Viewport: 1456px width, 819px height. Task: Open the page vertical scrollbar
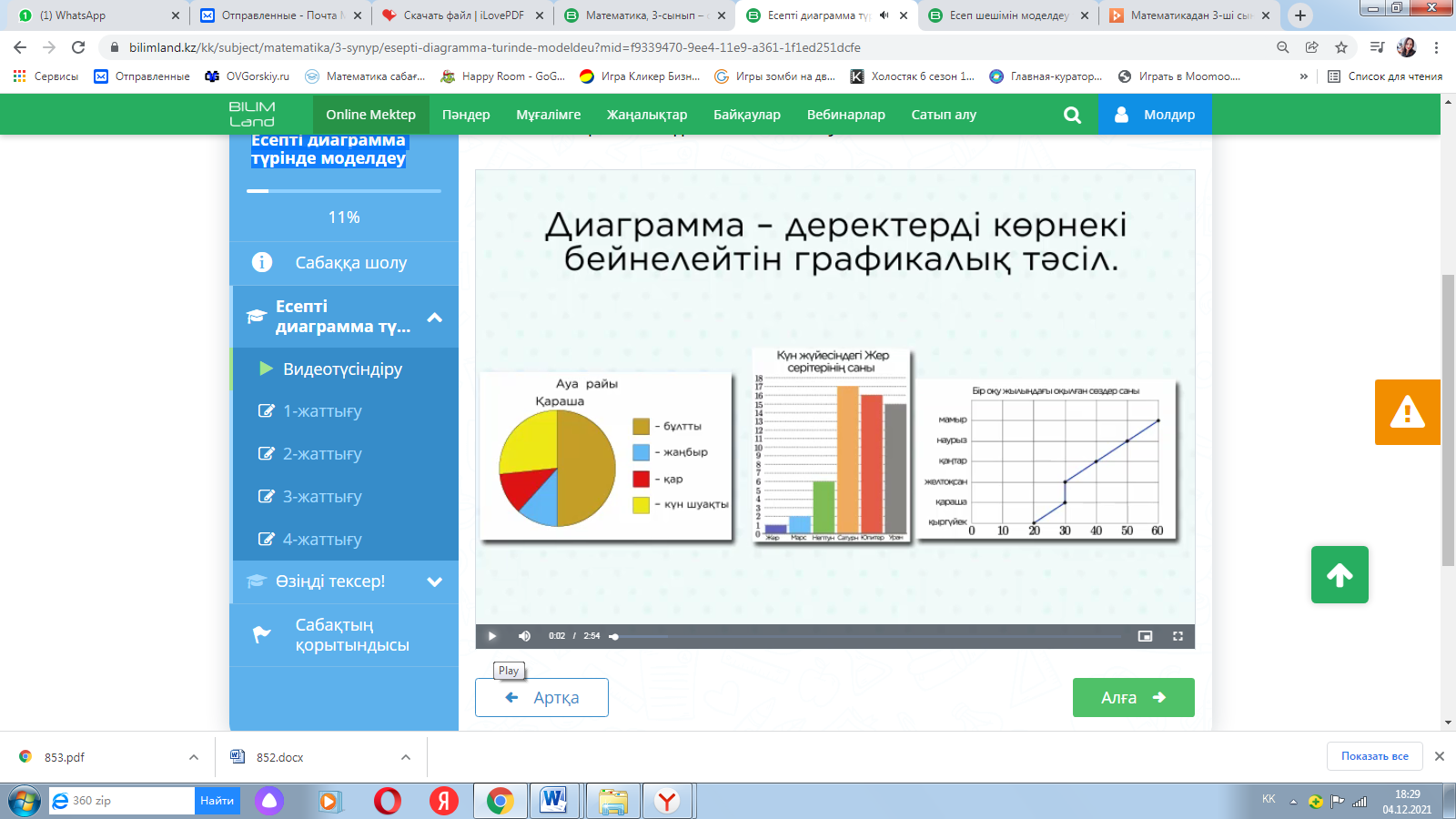(1448, 420)
